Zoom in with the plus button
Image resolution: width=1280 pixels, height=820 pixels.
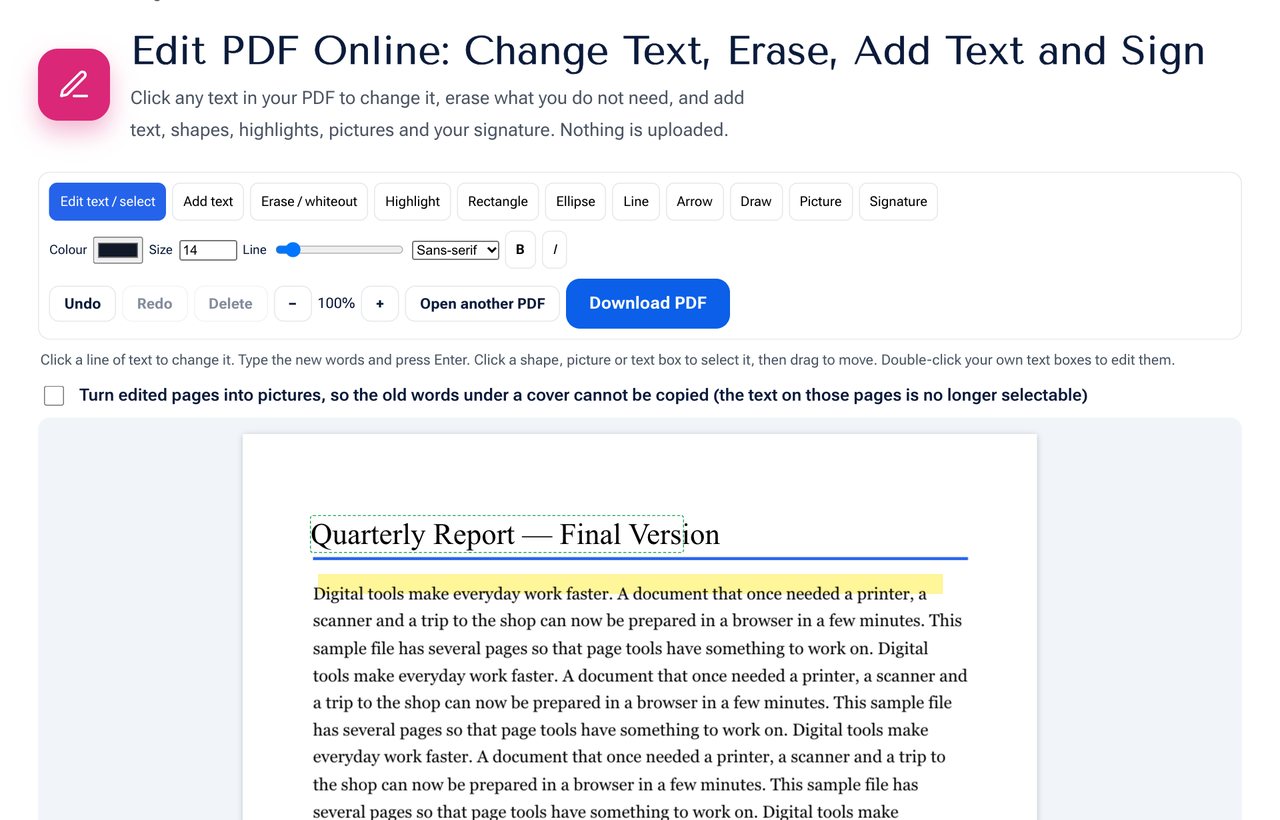pos(380,304)
